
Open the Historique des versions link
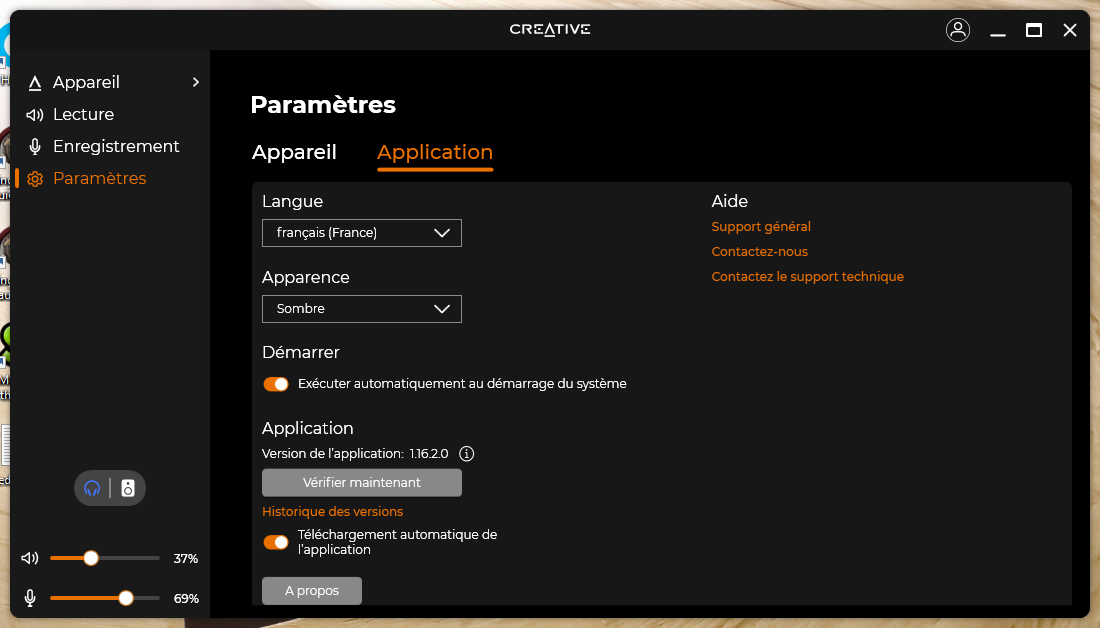(x=332, y=512)
